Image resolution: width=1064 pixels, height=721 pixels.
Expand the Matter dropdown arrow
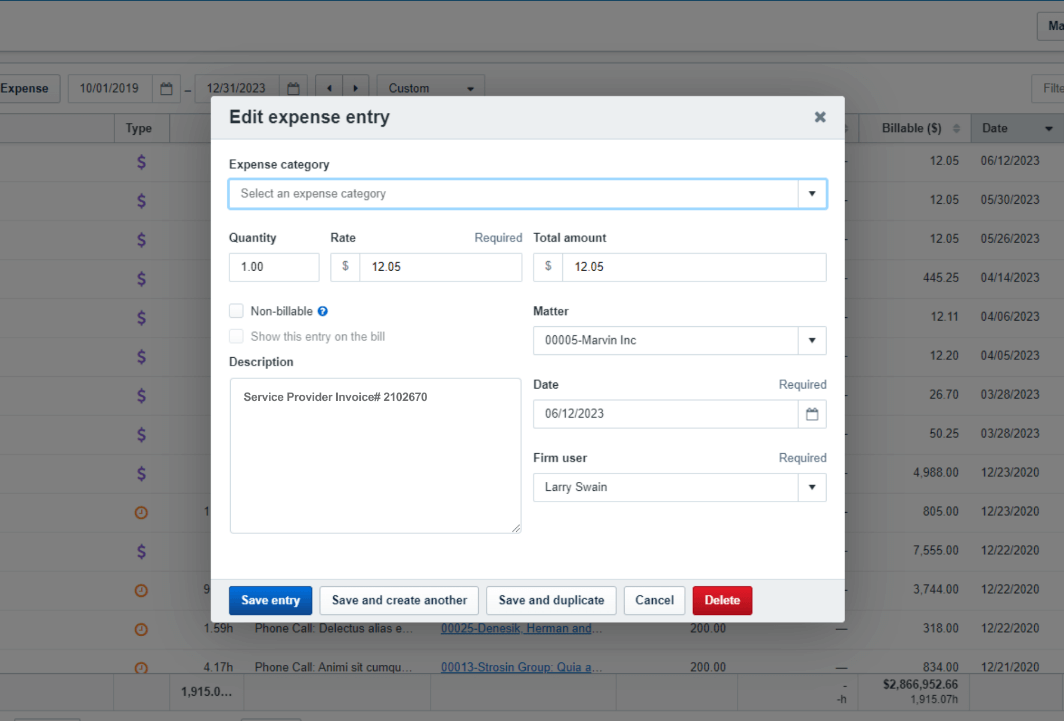click(x=812, y=340)
